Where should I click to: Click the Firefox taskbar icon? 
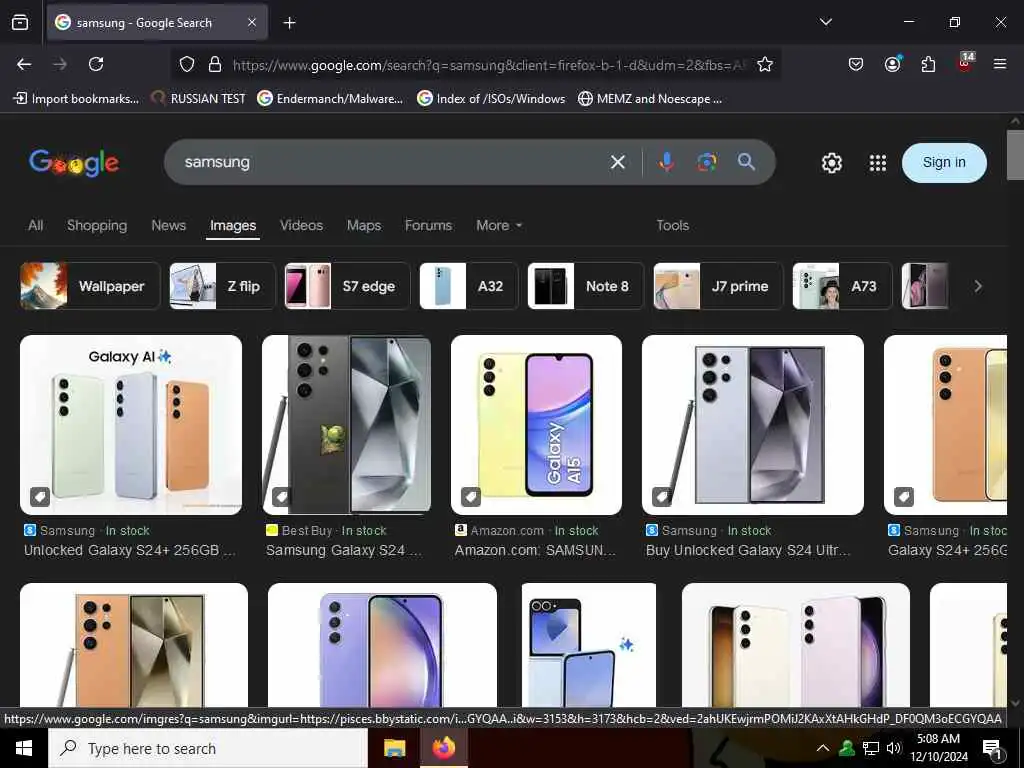point(444,748)
